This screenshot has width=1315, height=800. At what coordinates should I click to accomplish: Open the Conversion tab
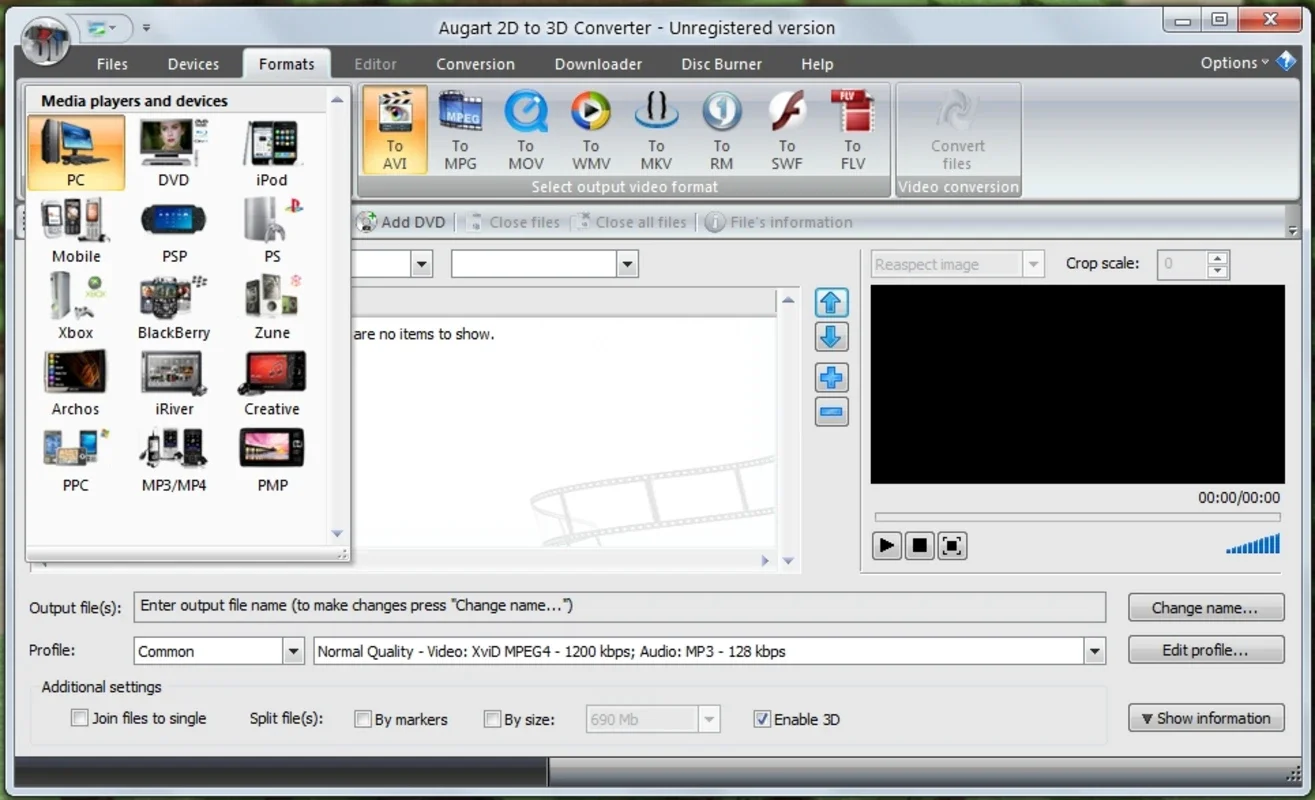tap(475, 64)
